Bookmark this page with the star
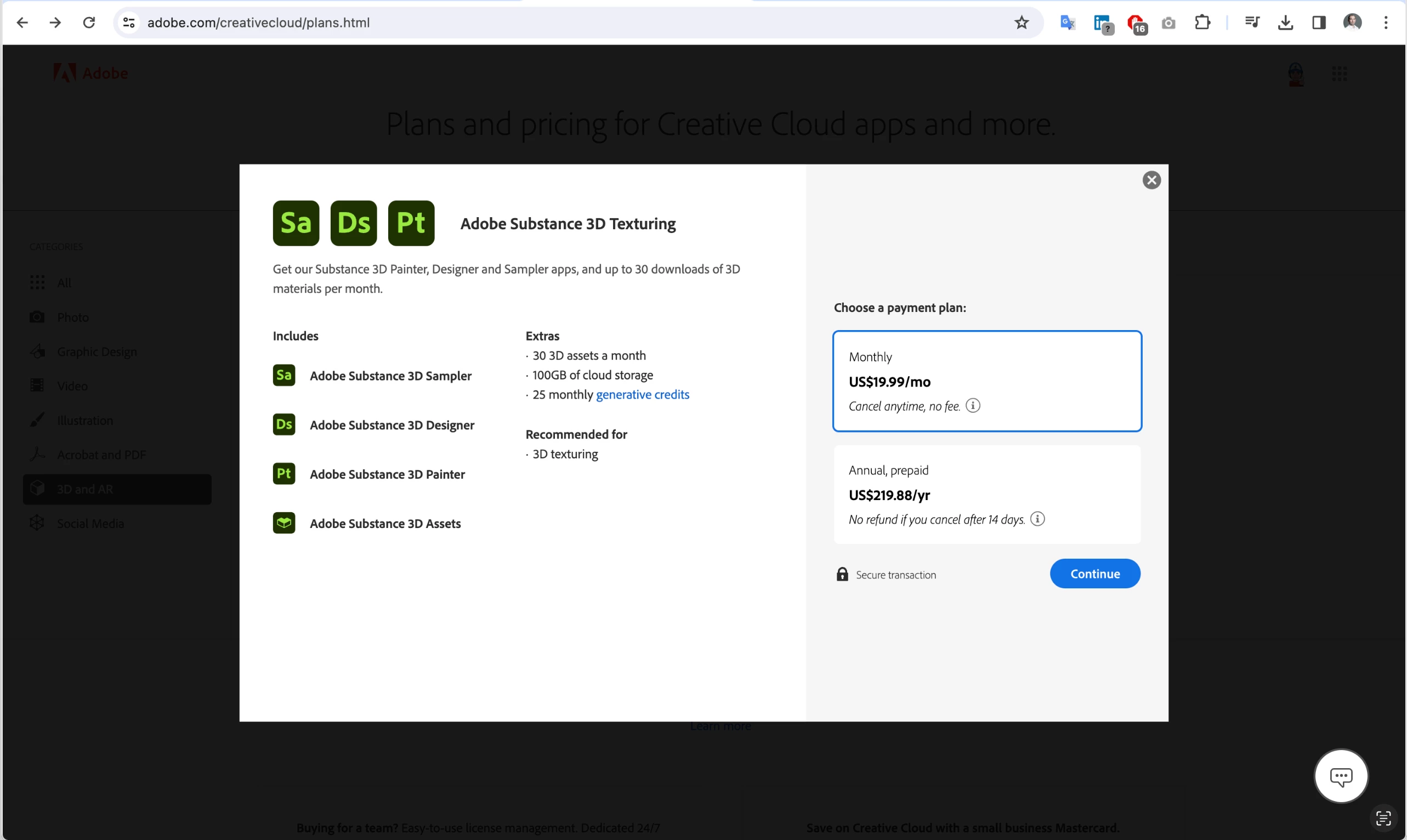Screen dimensions: 1407x840 [1021, 22]
